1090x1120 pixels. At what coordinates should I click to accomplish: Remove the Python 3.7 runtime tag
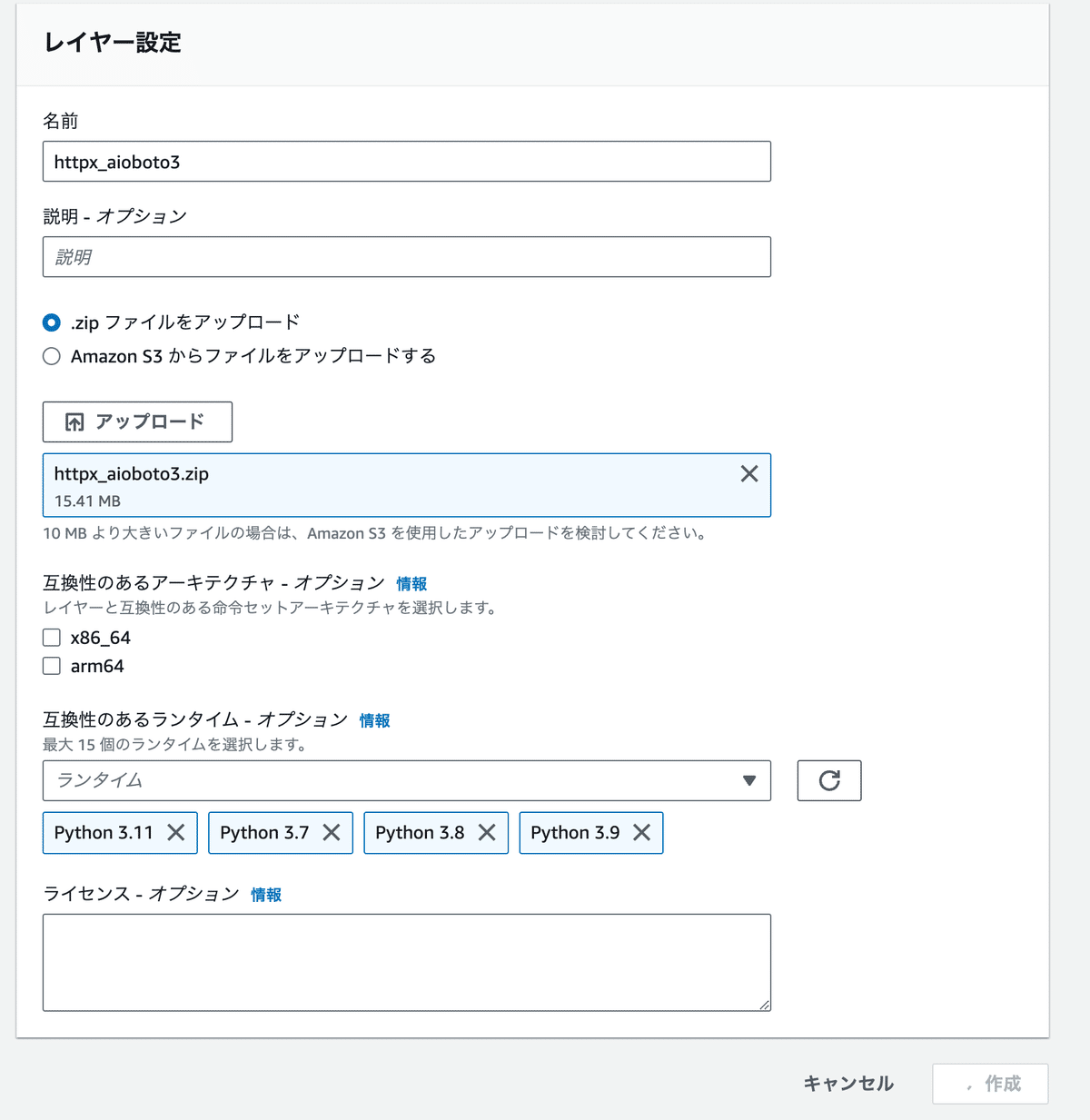click(x=332, y=832)
